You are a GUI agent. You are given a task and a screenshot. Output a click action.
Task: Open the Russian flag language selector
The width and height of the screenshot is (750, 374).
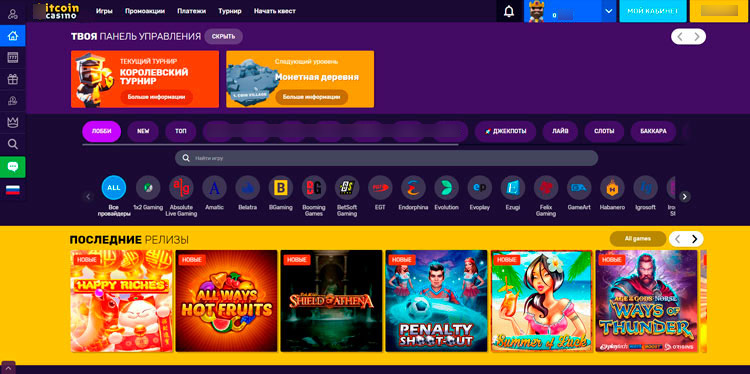(13, 190)
